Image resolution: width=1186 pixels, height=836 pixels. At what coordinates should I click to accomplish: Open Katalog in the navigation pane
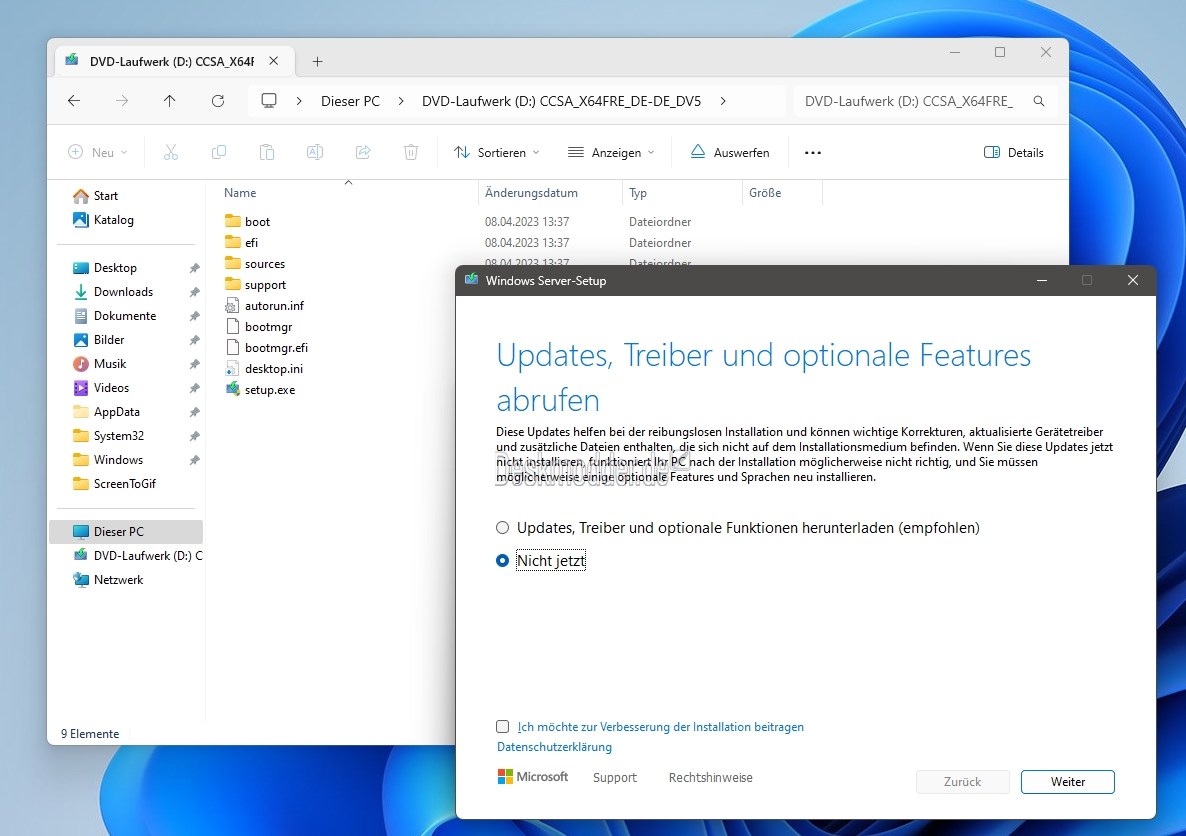click(103, 219)
